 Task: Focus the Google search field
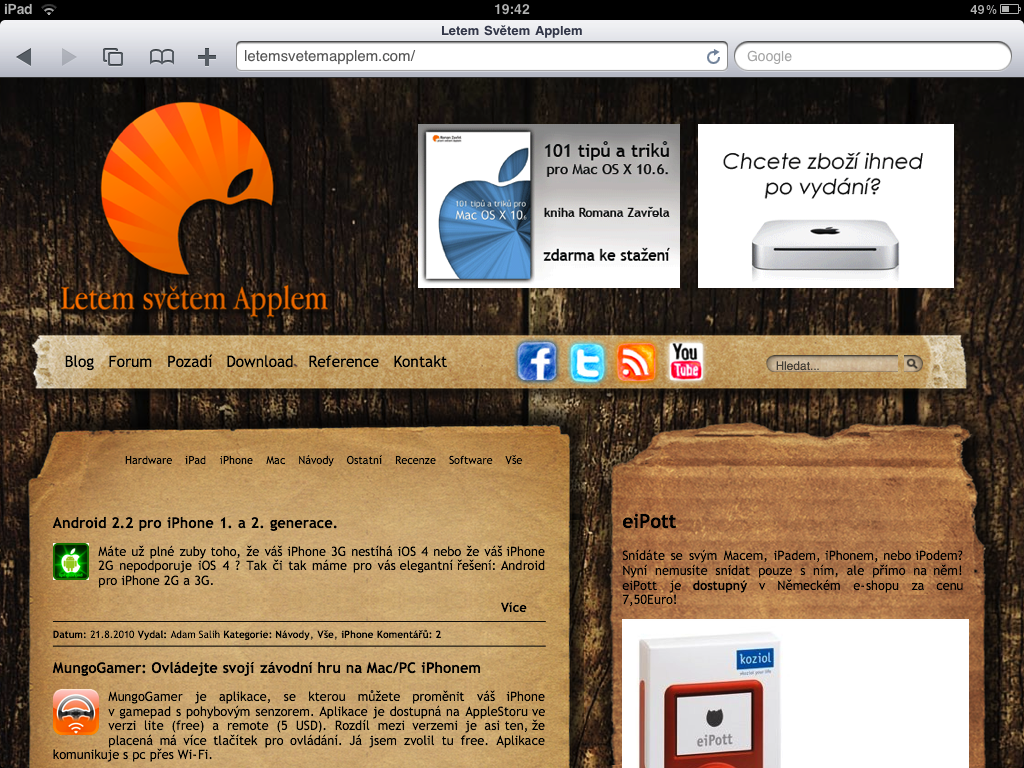pyautogui.click(x=873, y=56)
